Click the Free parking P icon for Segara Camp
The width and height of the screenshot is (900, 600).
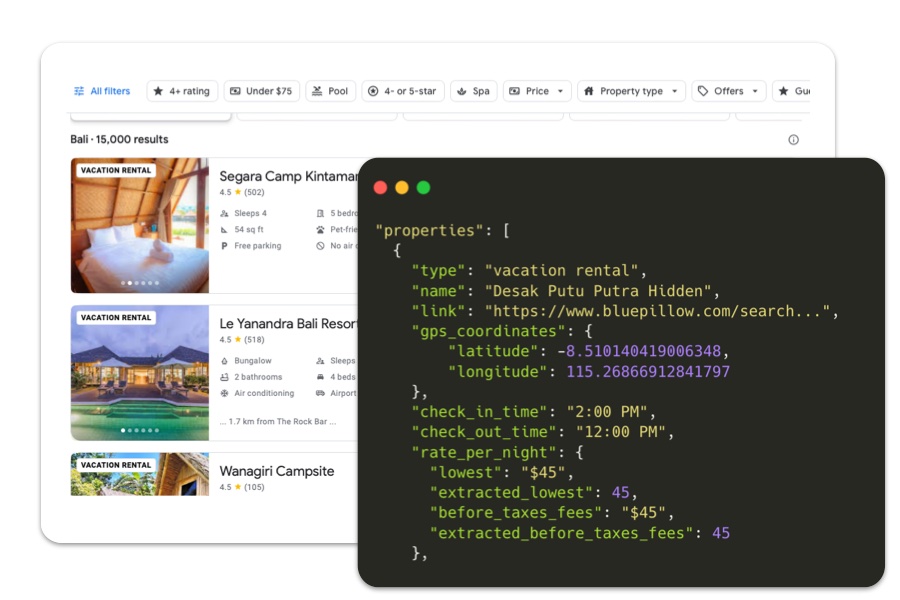coord(223,245)
